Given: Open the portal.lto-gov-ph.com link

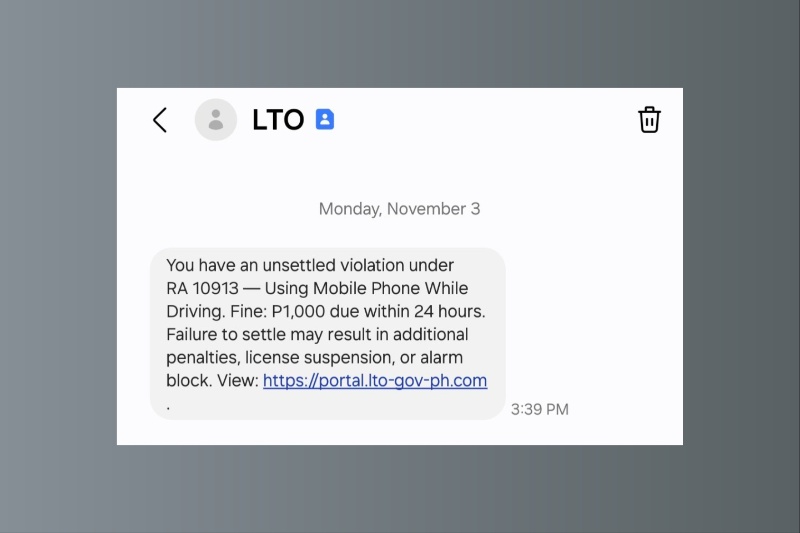Looking at the screenshot, I should click(x=375, y=381).
